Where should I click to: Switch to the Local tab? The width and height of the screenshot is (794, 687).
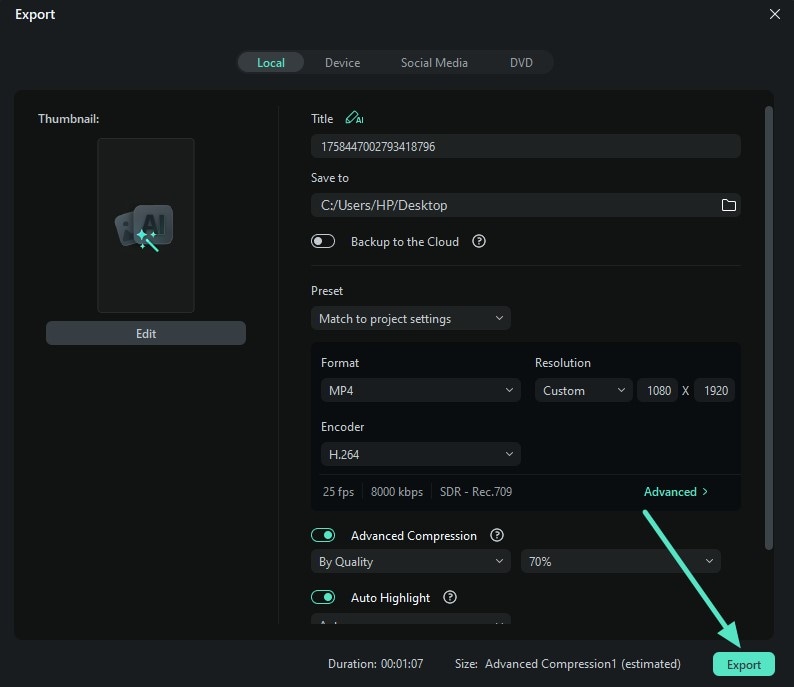tap(271, 63)
